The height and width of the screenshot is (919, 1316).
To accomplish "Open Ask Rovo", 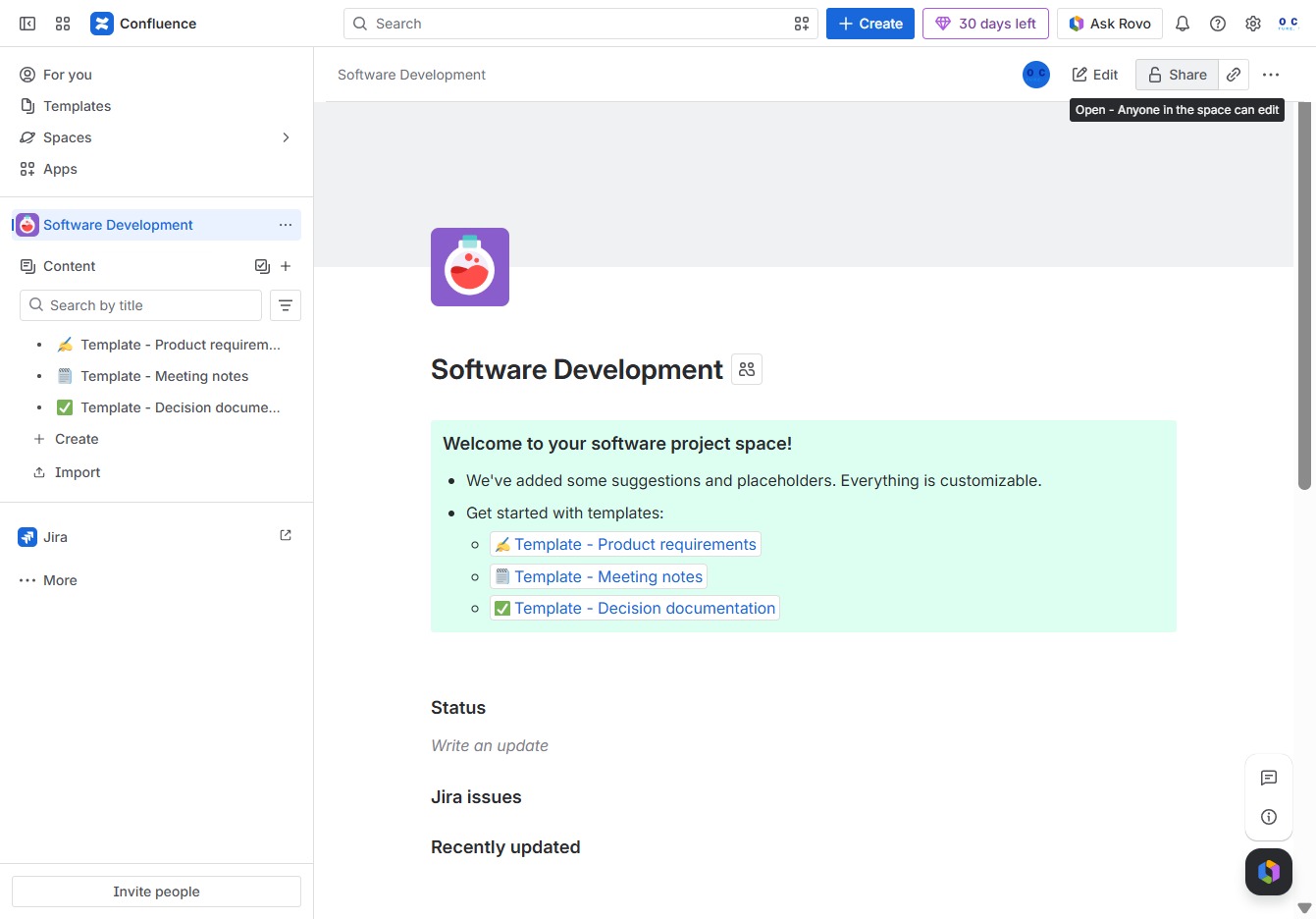I will pos(1110,24).
